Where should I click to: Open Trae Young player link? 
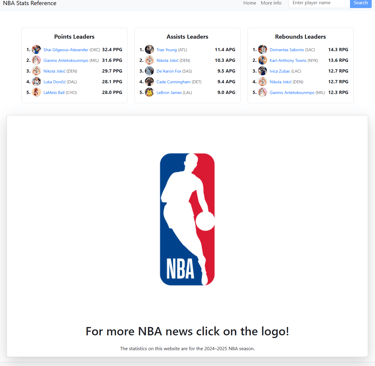(167, 50)
